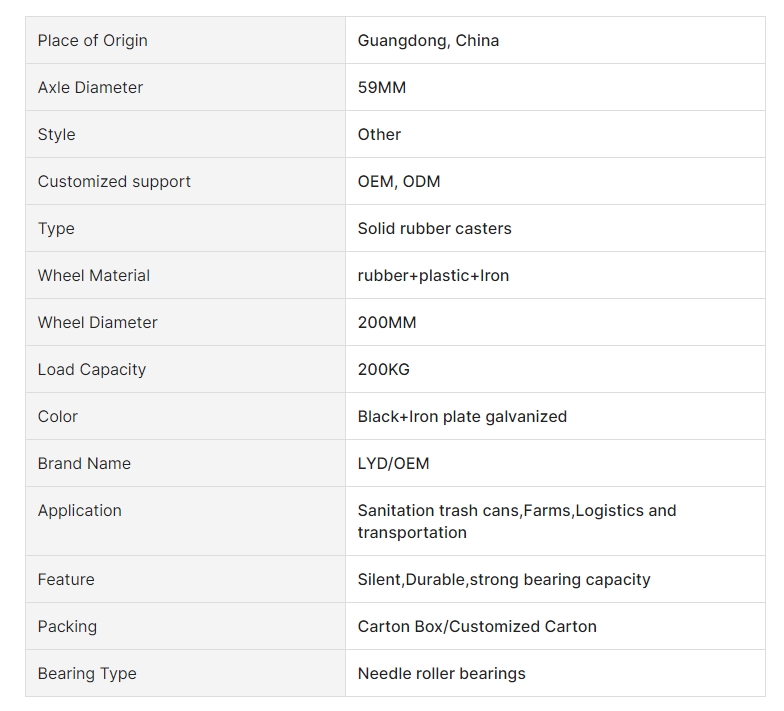
Task: Select Sanitation trash cans application text
Action: (x=517, y=522)
